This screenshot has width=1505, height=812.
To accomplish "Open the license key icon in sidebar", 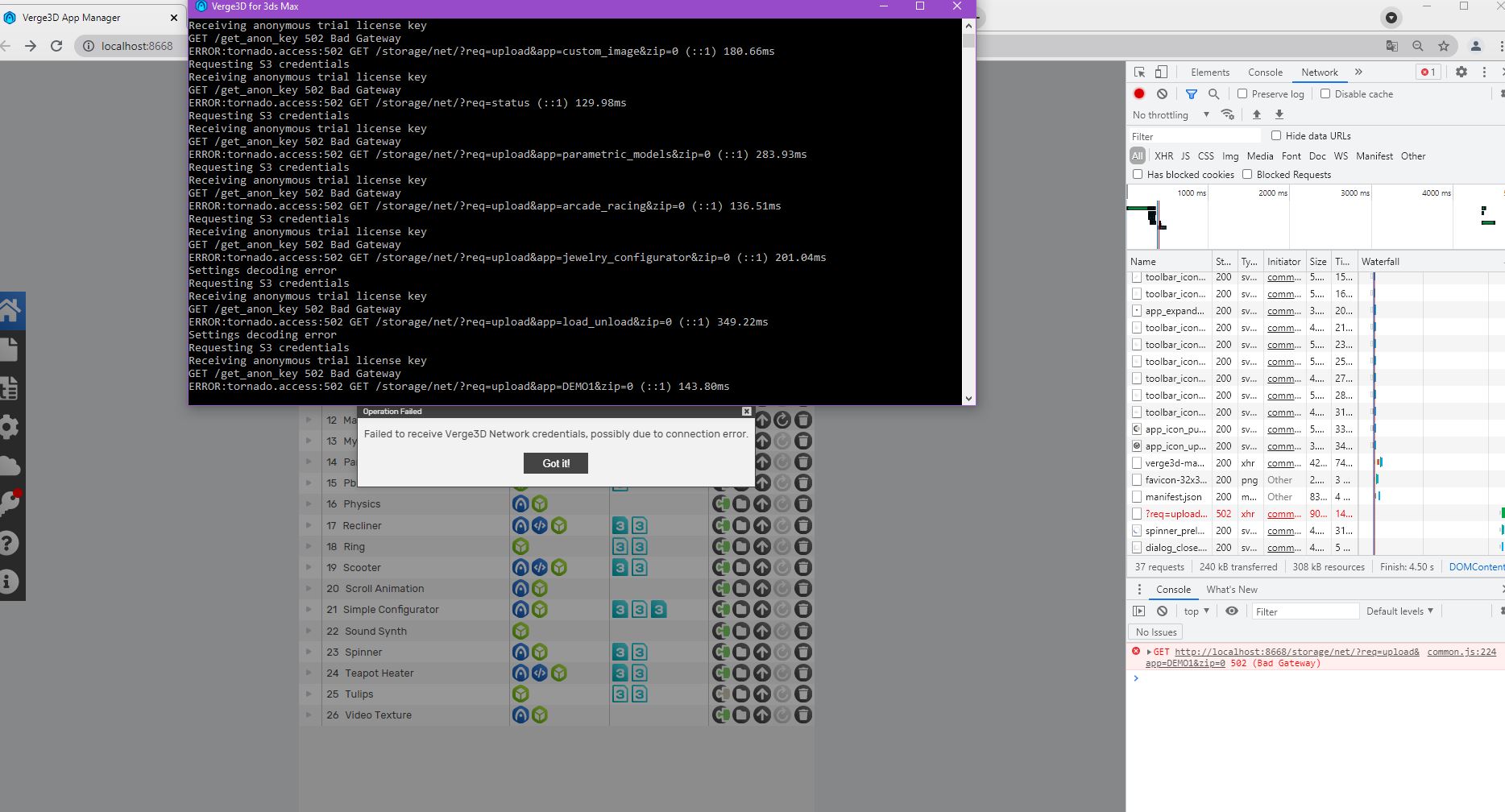I will pyautogui.click(x=10, y=504).
